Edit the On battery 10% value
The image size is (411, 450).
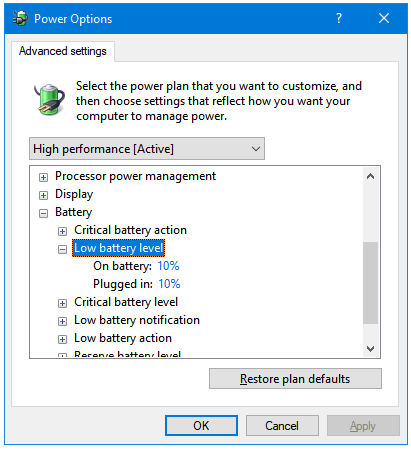point(168,266)
